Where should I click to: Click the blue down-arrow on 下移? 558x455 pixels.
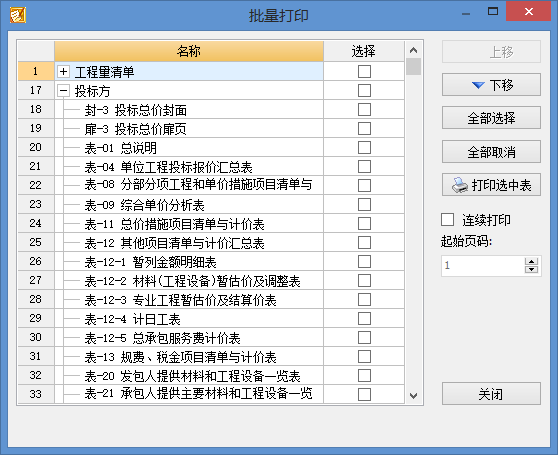[478, 85]
